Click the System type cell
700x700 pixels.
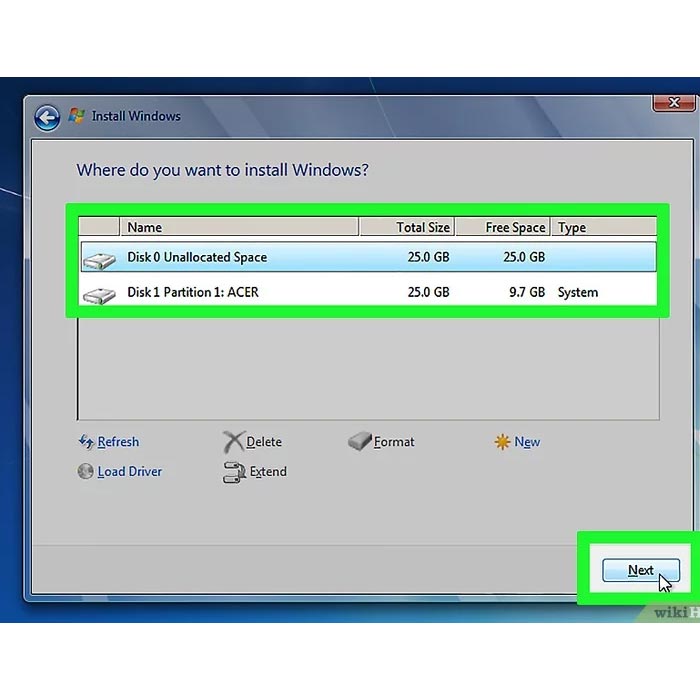[x=578, y=292]
